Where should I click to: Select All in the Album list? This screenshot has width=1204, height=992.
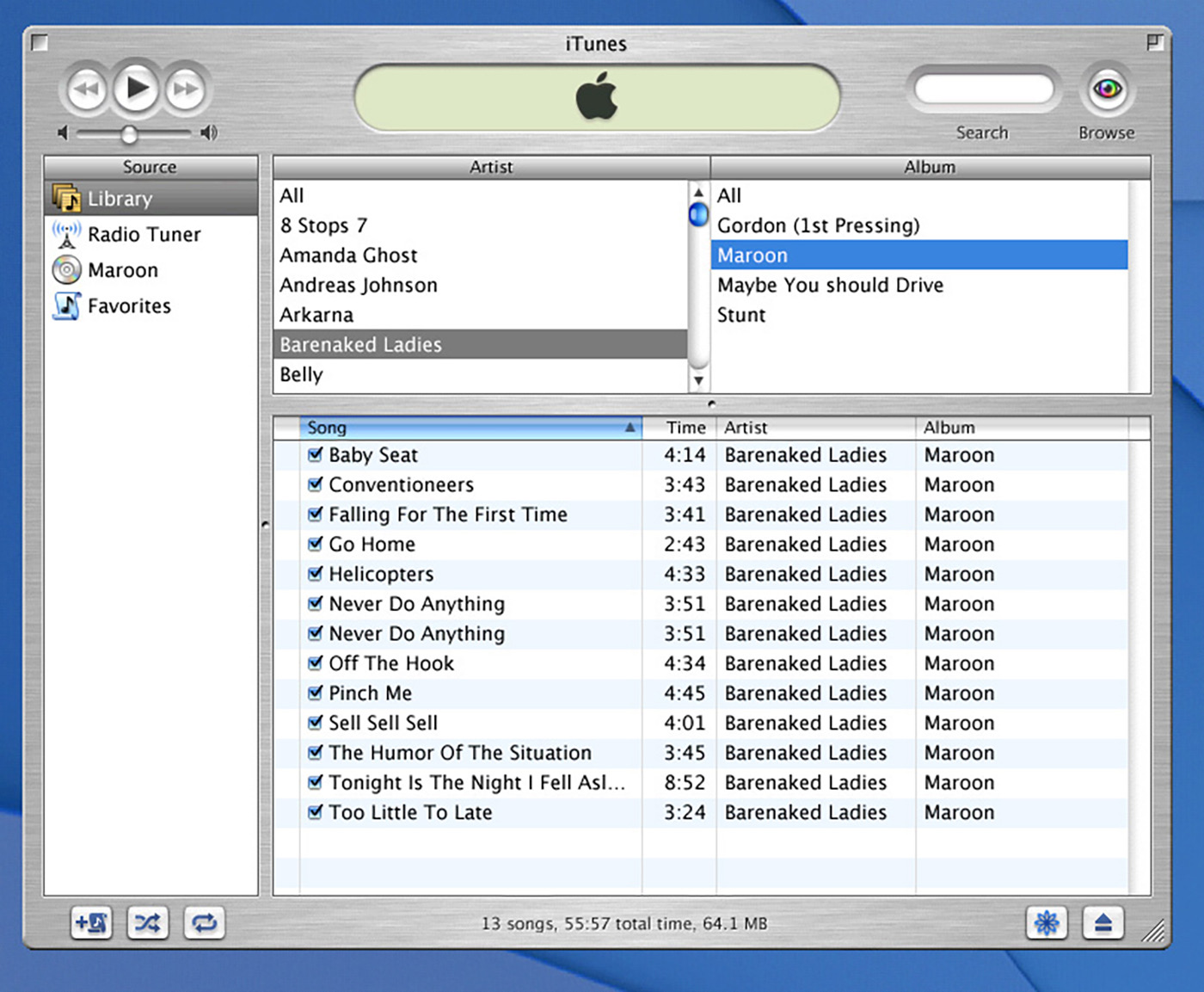(x=920, y=195)
